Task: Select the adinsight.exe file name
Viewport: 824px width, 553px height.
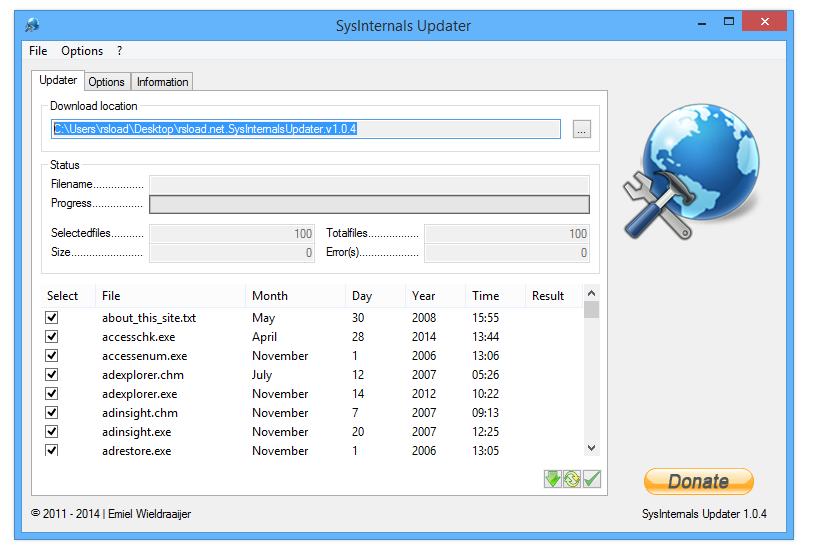Action: point(136,432)
